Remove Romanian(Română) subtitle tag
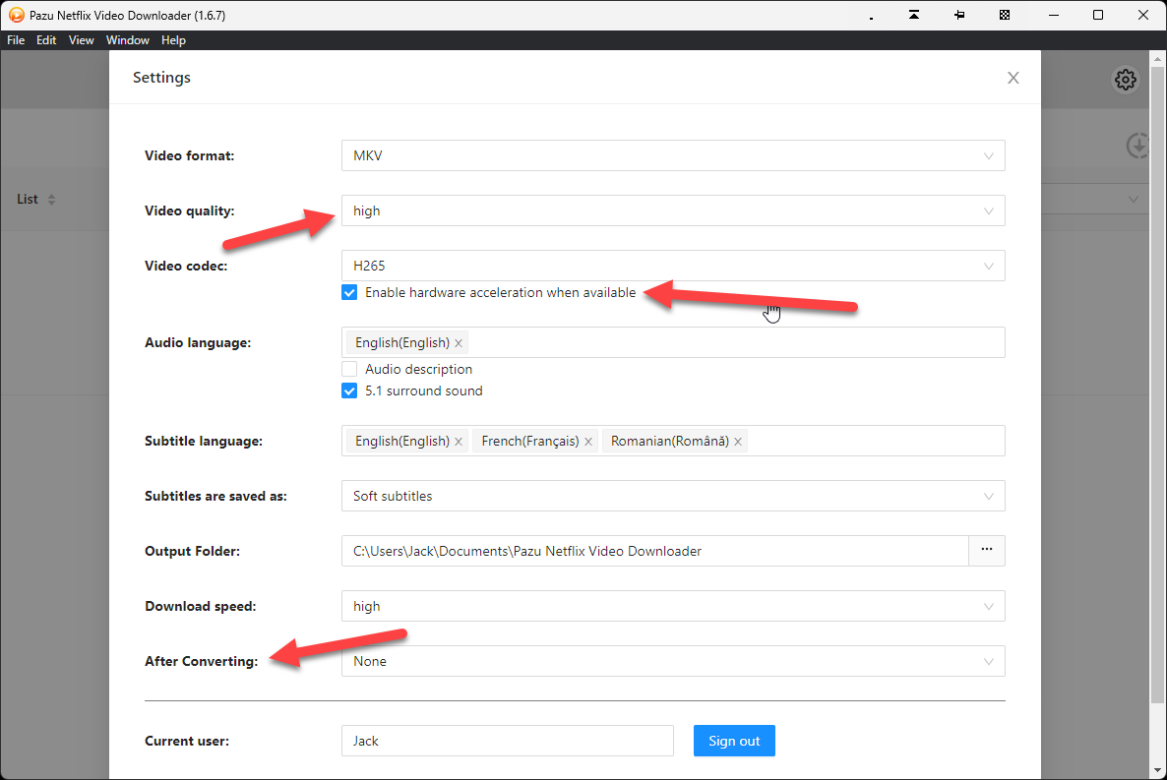This screenshot has width=1167, height=780. 738,441
